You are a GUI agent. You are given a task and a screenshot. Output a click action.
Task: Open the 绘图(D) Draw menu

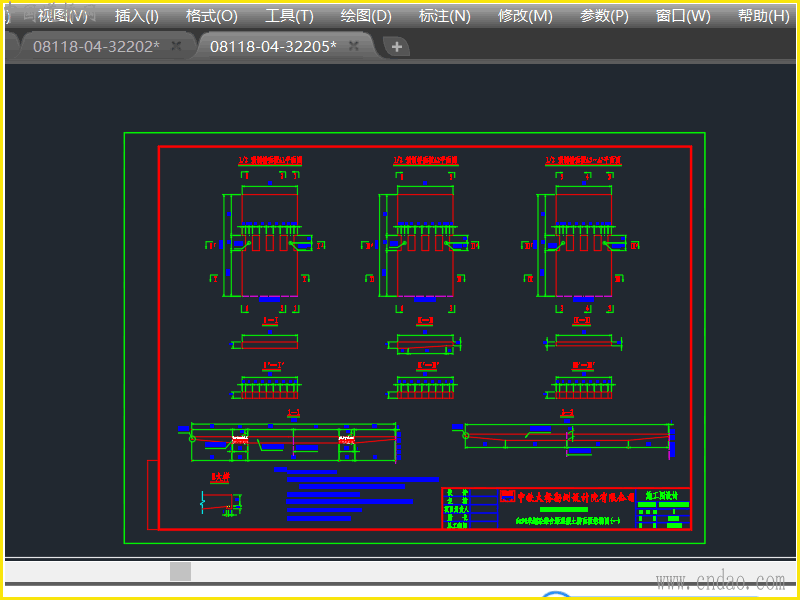click(366, 16)
